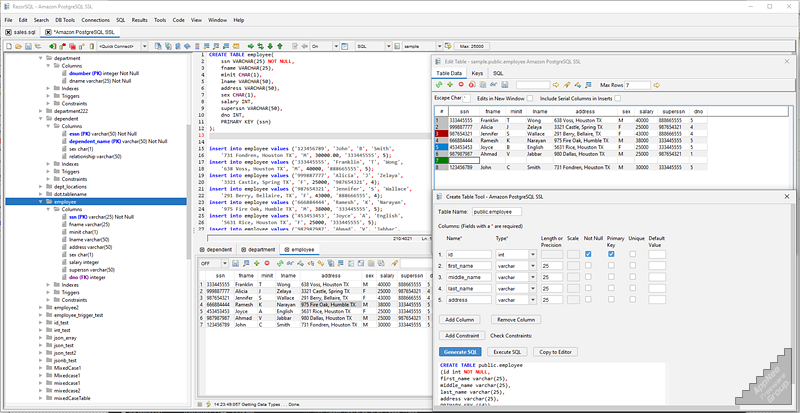This screenshot has width=800, height=413.
Task: Click green plus add-row icon in Edit Table
Action: point(450,85)
